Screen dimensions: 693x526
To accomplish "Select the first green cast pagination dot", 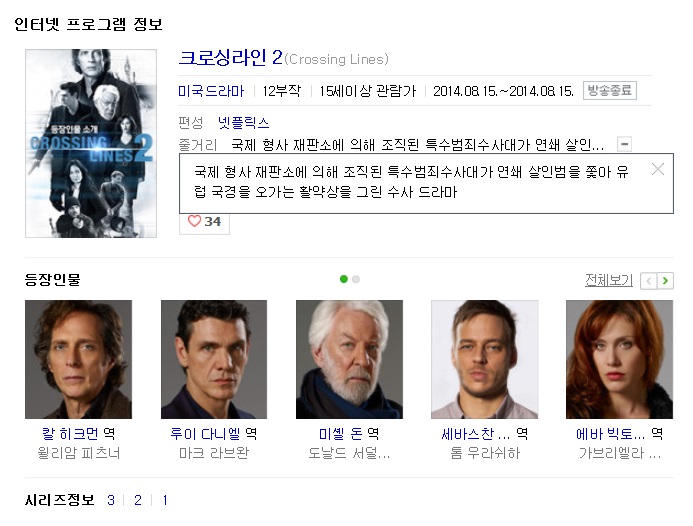I will coord(343,279).
